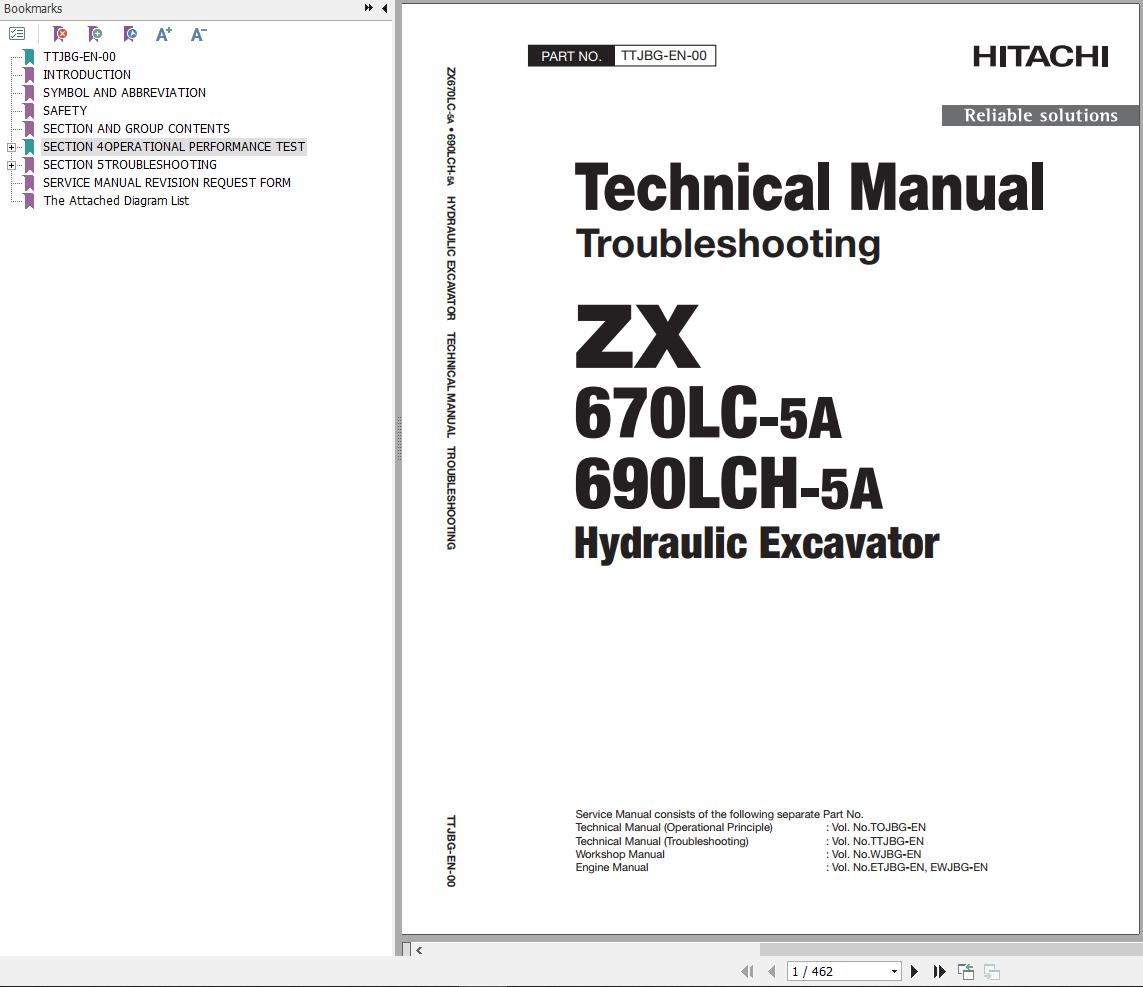Click the double-arrow expand icon in Bookmarks header
The height and width of the screenshot is (987, 1143).
pyautogui.click(x=368, y=8)
